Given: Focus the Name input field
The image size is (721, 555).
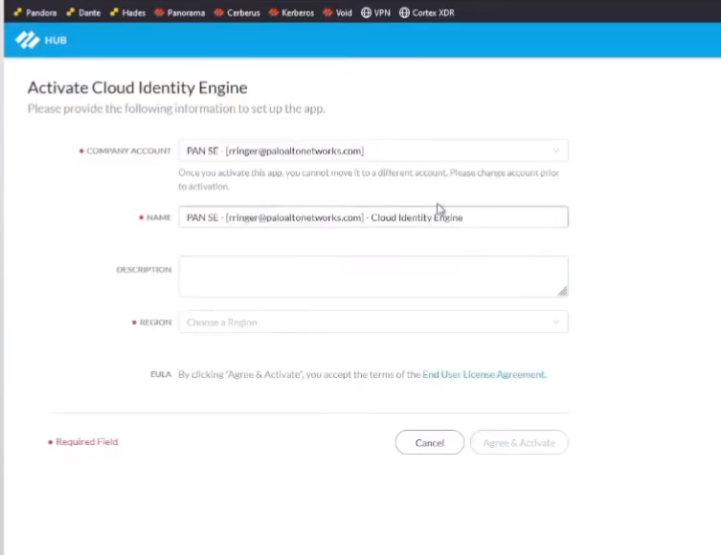Looking at the screenshot, I should (373, 217).
